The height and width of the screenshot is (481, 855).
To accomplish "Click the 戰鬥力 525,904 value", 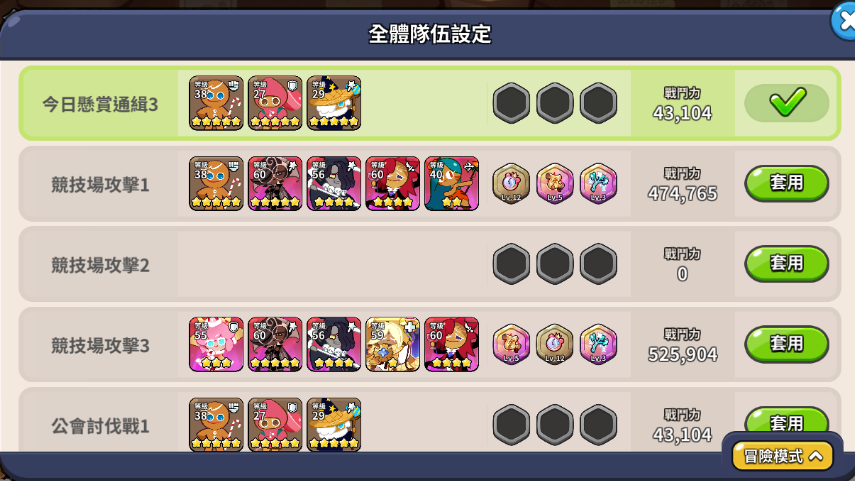I will tap(682, 354).
